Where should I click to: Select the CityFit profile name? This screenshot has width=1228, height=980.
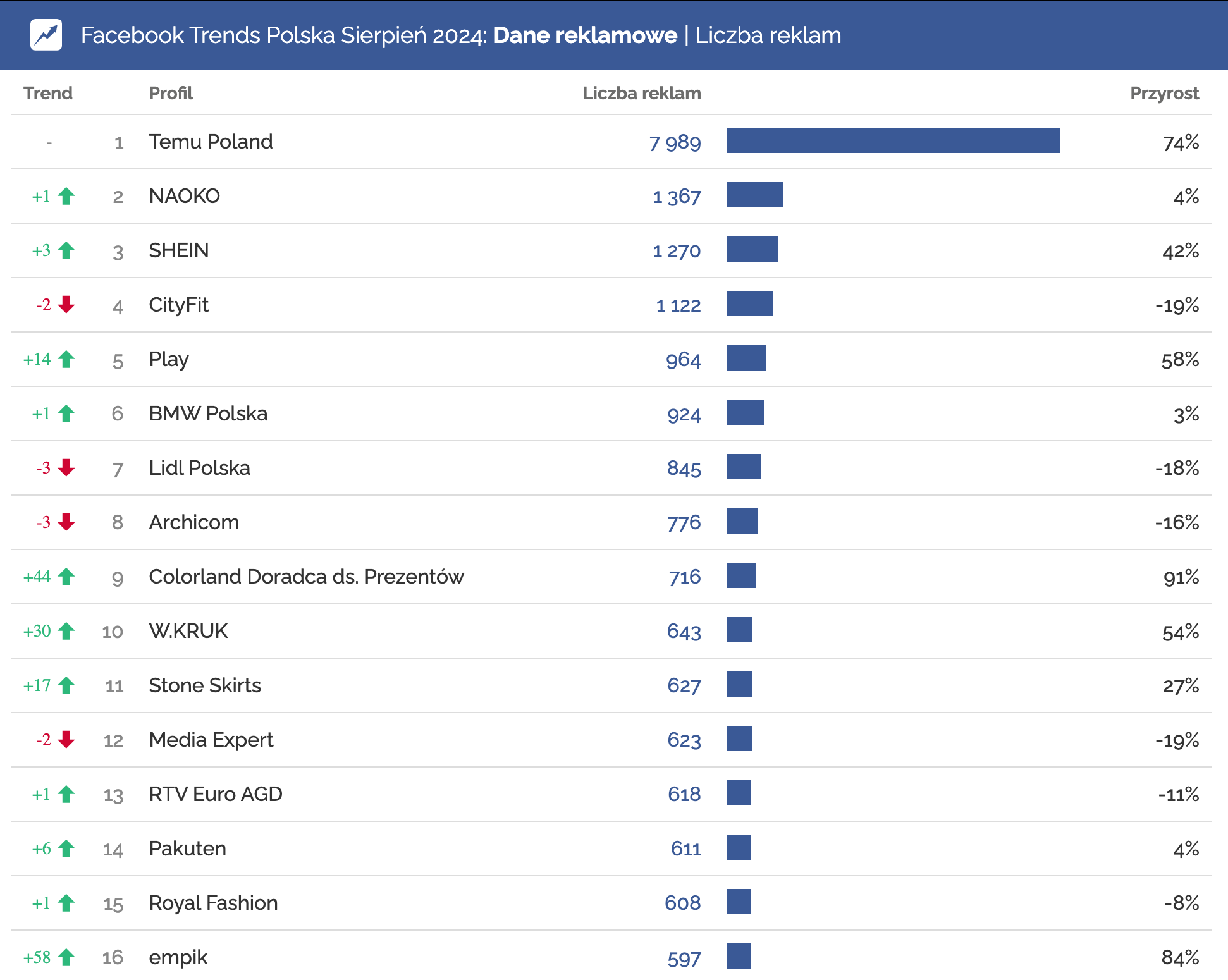[x=178, y=305]
